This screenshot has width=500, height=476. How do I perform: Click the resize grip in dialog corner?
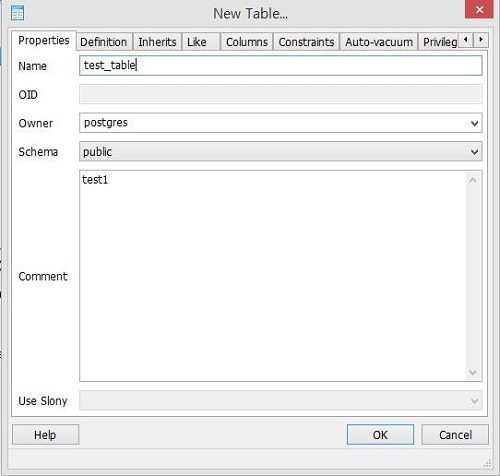(487, 463)
